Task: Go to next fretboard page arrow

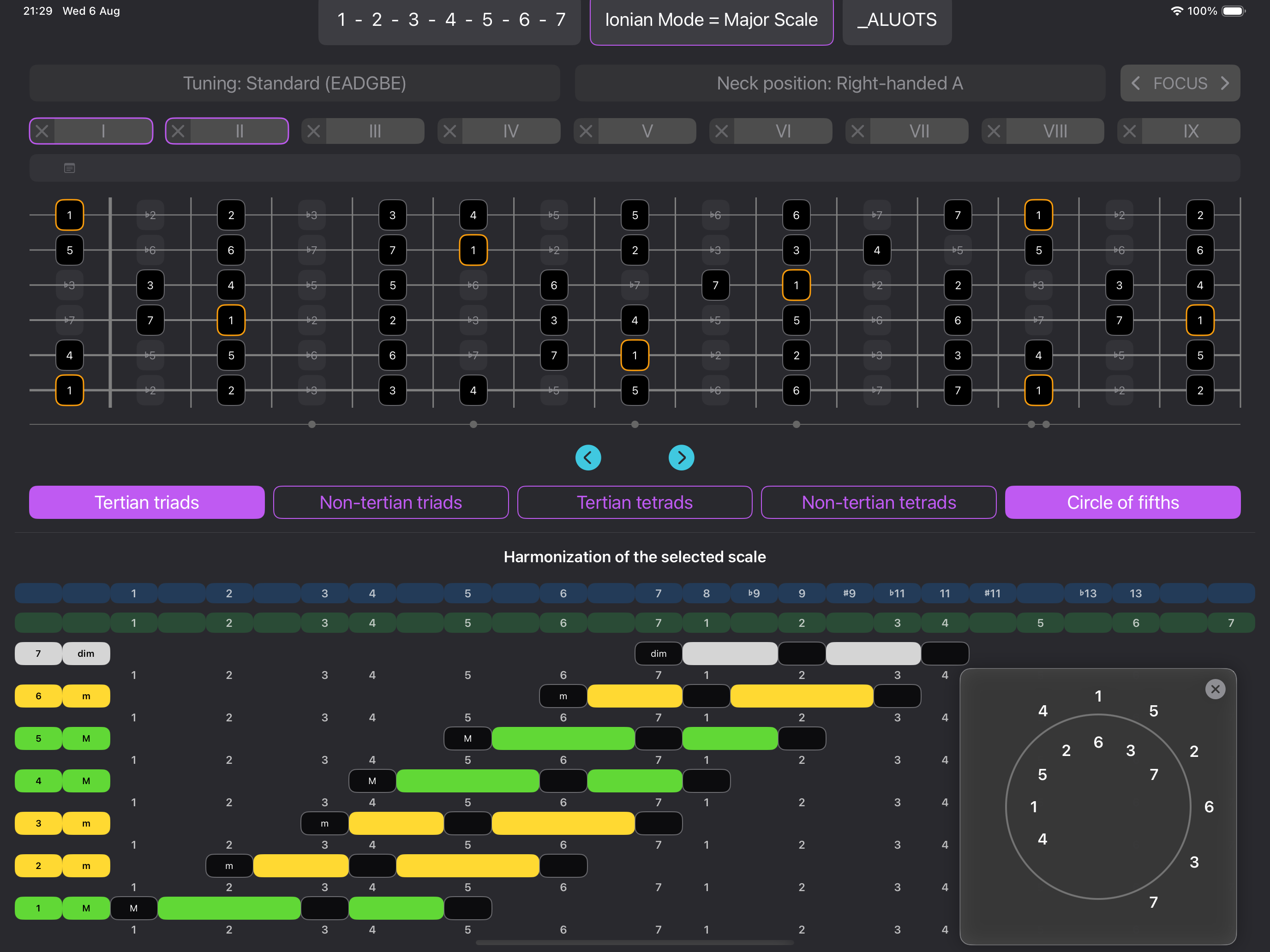Action: tap(682, 458)
